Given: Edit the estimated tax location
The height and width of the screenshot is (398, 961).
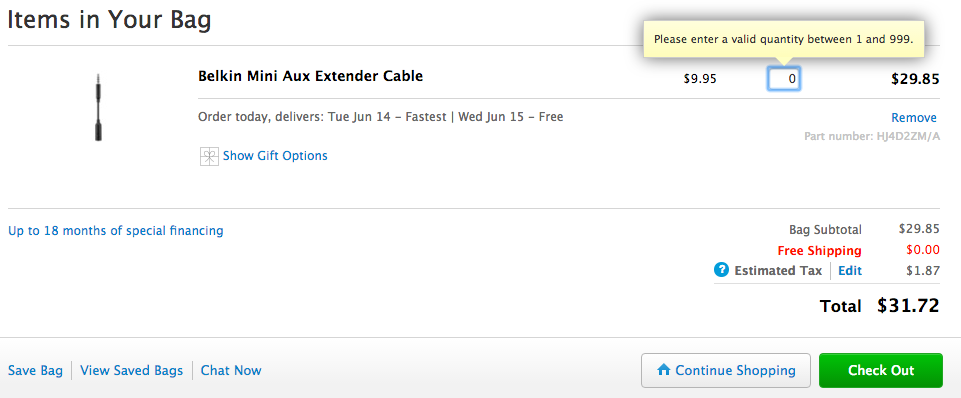Looking at the screenshot, I should coord(849,270).
